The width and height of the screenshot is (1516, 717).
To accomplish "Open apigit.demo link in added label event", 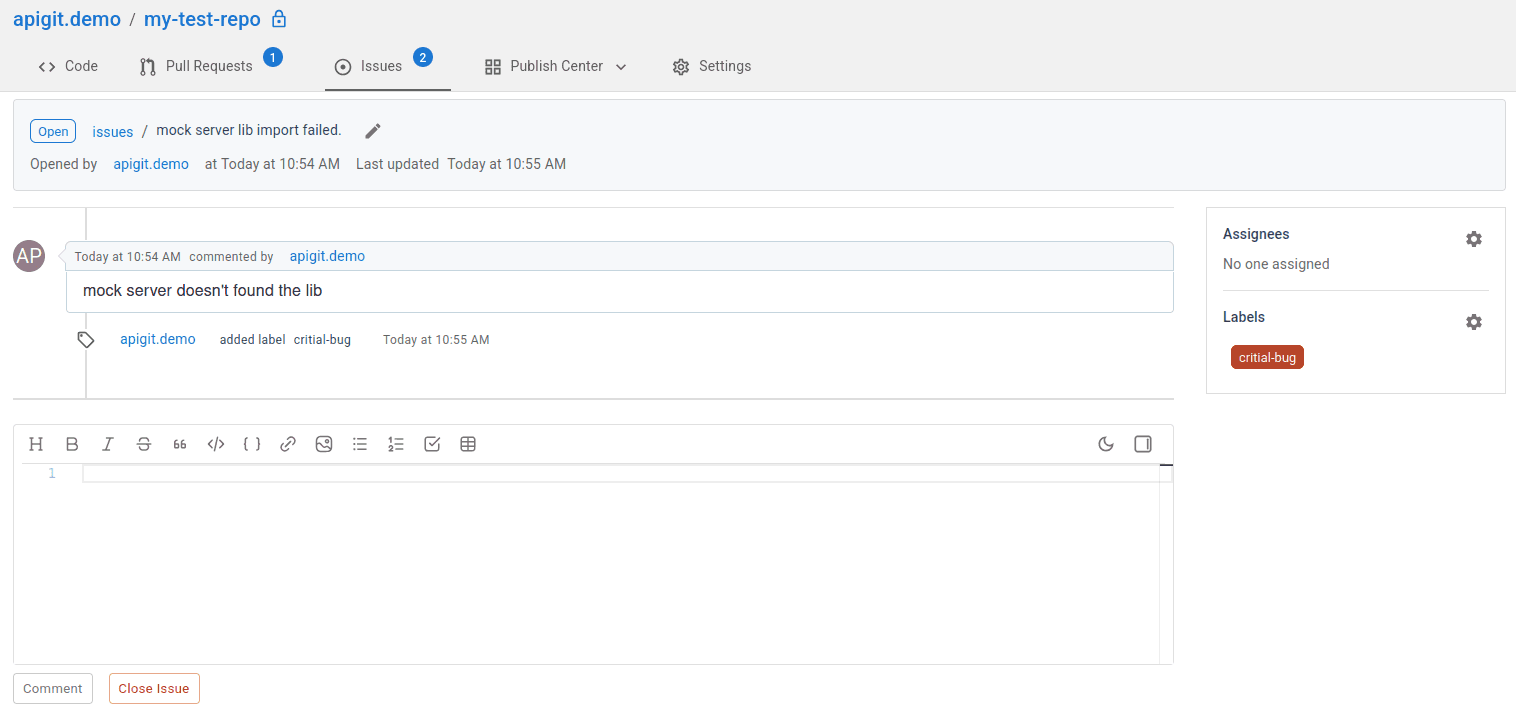I will point(158,339).
